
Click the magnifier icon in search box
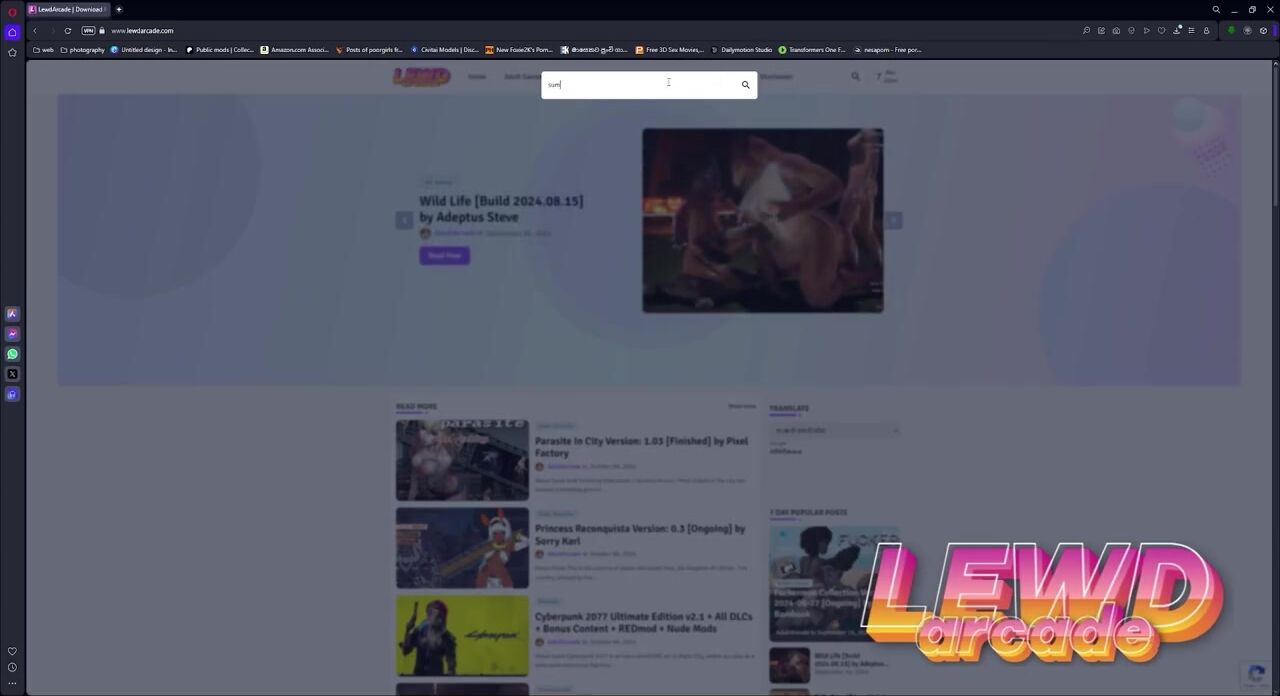(x=745, y=85)
